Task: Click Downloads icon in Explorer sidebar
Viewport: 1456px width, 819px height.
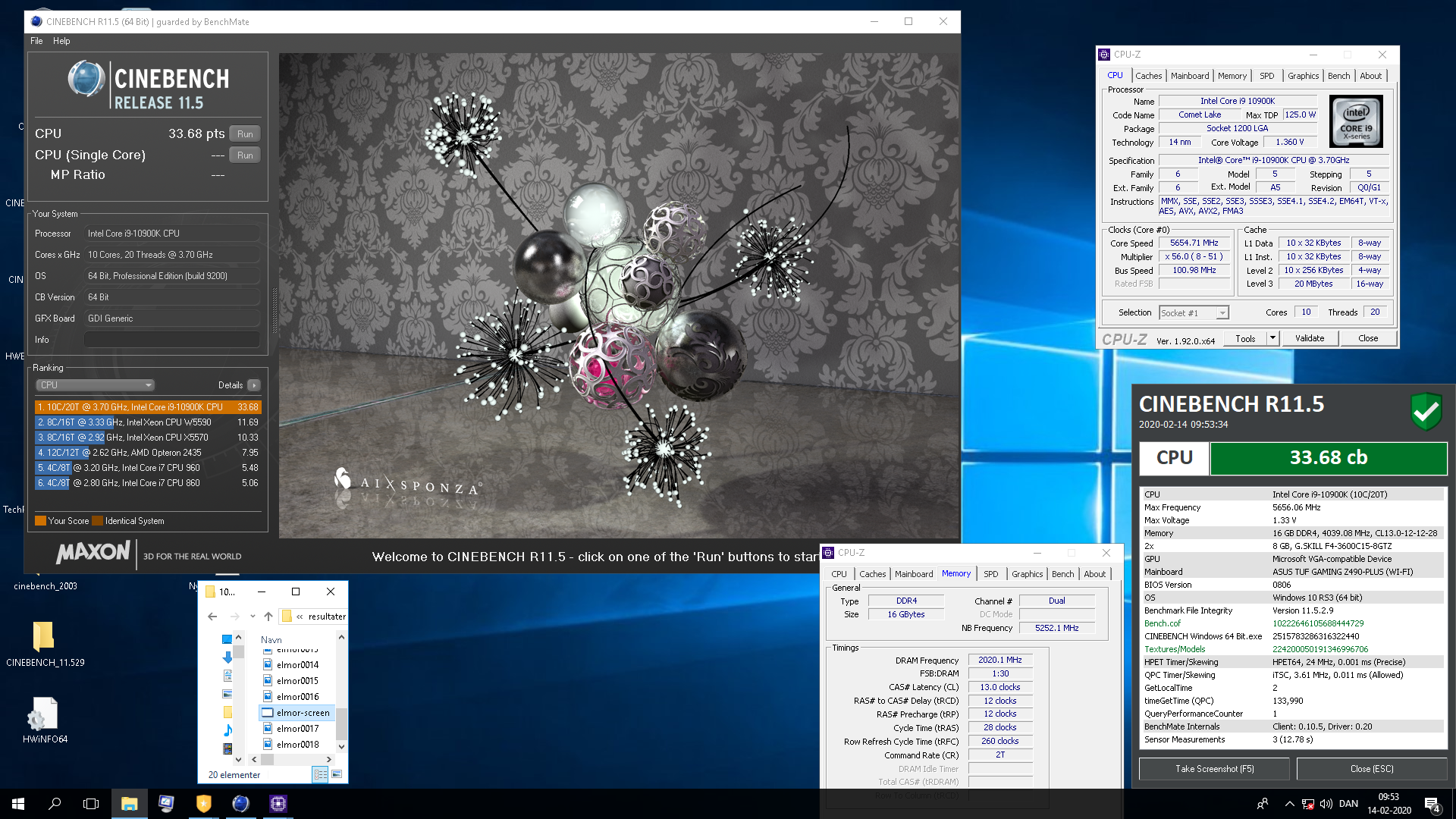Action: [x=227, y=657]
